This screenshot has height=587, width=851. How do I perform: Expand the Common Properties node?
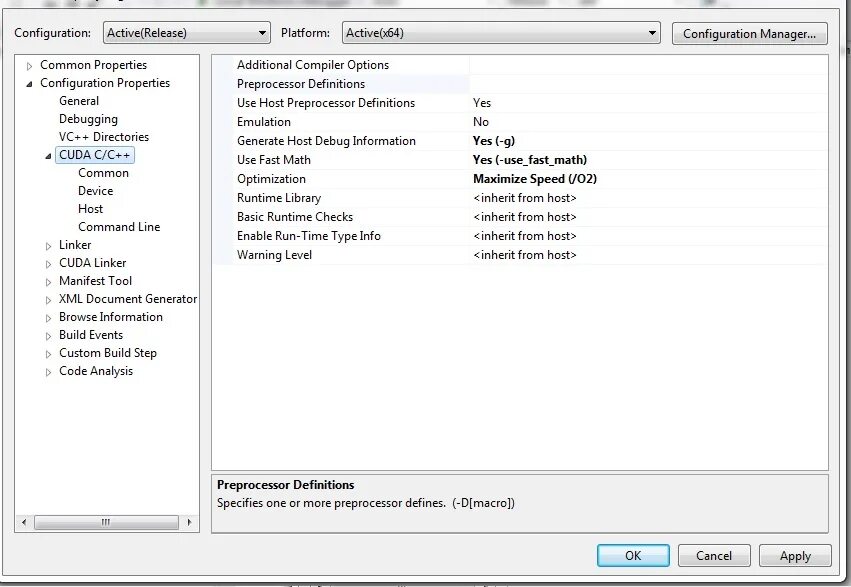pos(29,66)
